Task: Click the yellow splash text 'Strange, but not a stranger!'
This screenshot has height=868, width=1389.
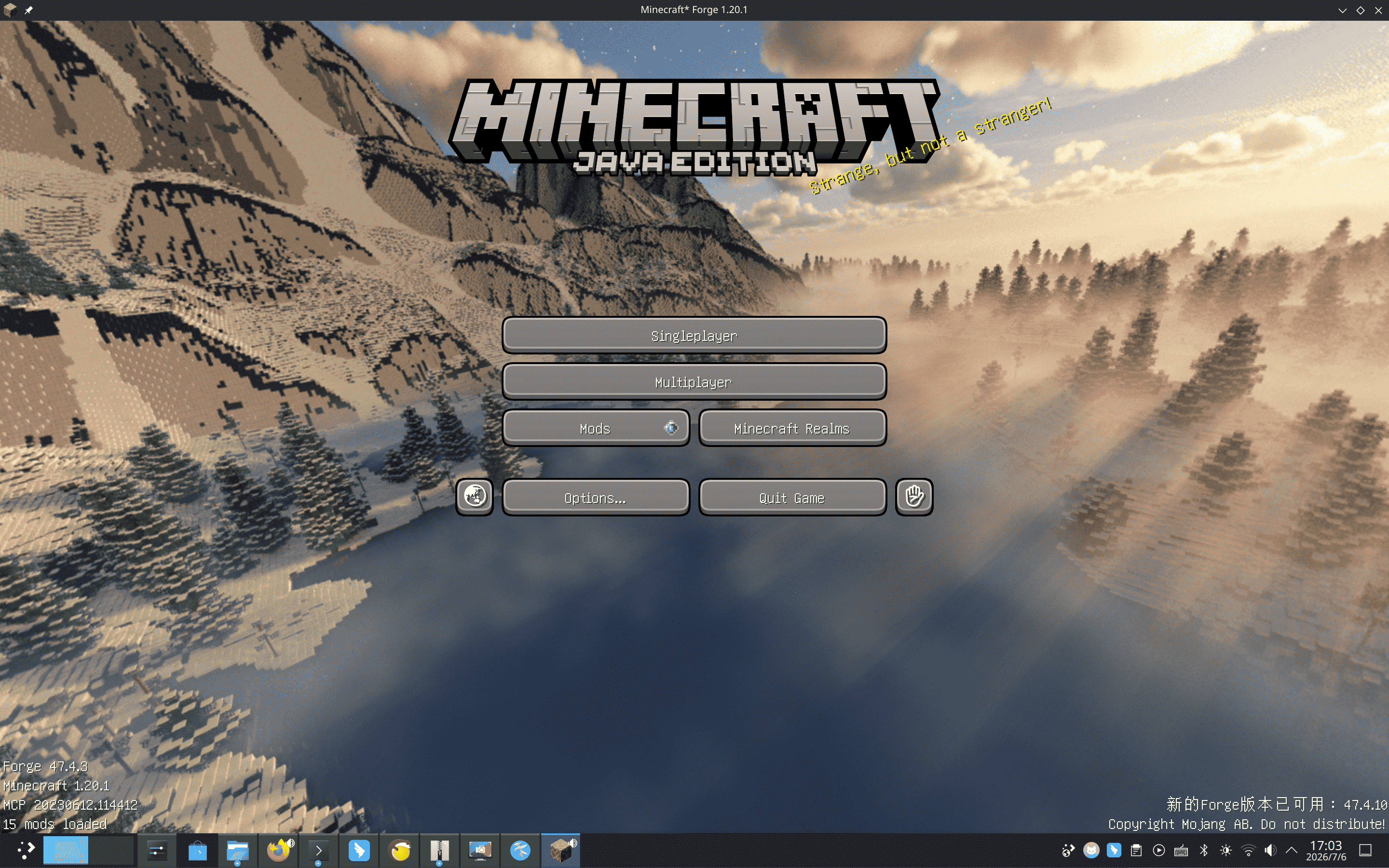Action: (x=930, y=146)
